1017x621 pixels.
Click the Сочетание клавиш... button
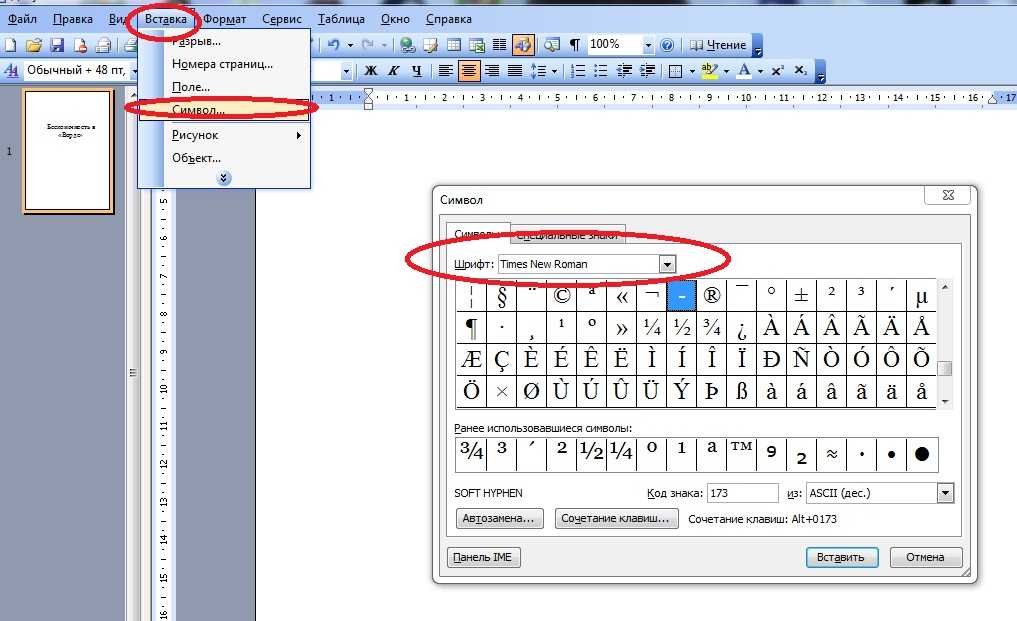point(616,518)
